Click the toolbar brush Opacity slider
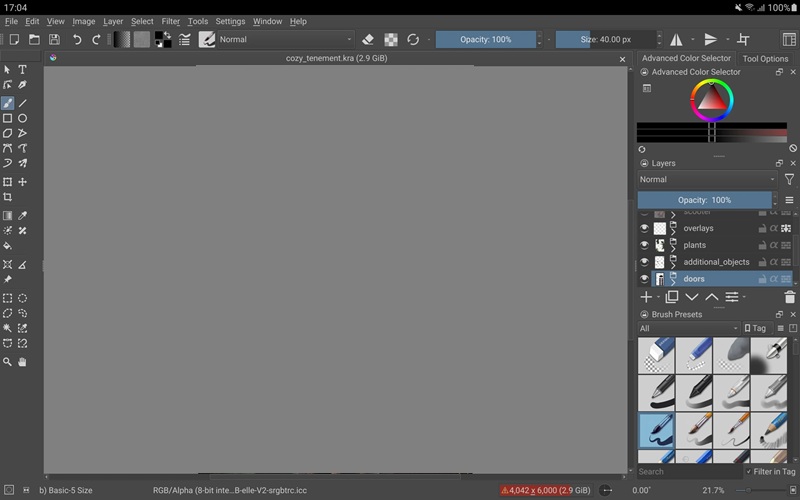This screenshot has width=800, height=500. (485, 40)
